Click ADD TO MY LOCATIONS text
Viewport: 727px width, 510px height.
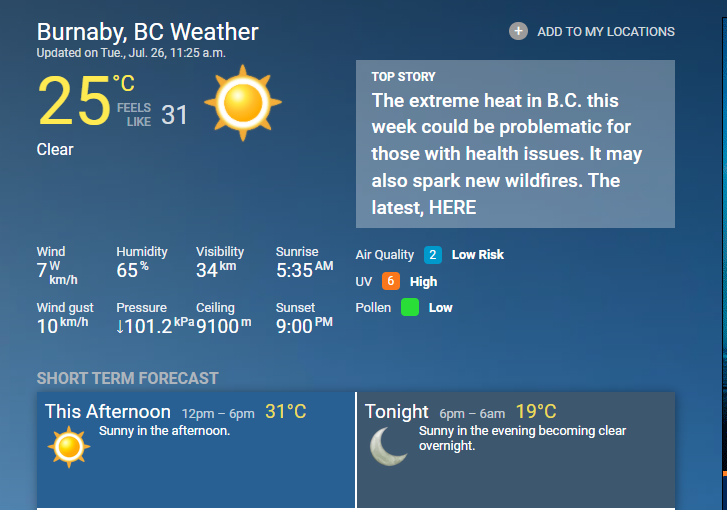606,32
